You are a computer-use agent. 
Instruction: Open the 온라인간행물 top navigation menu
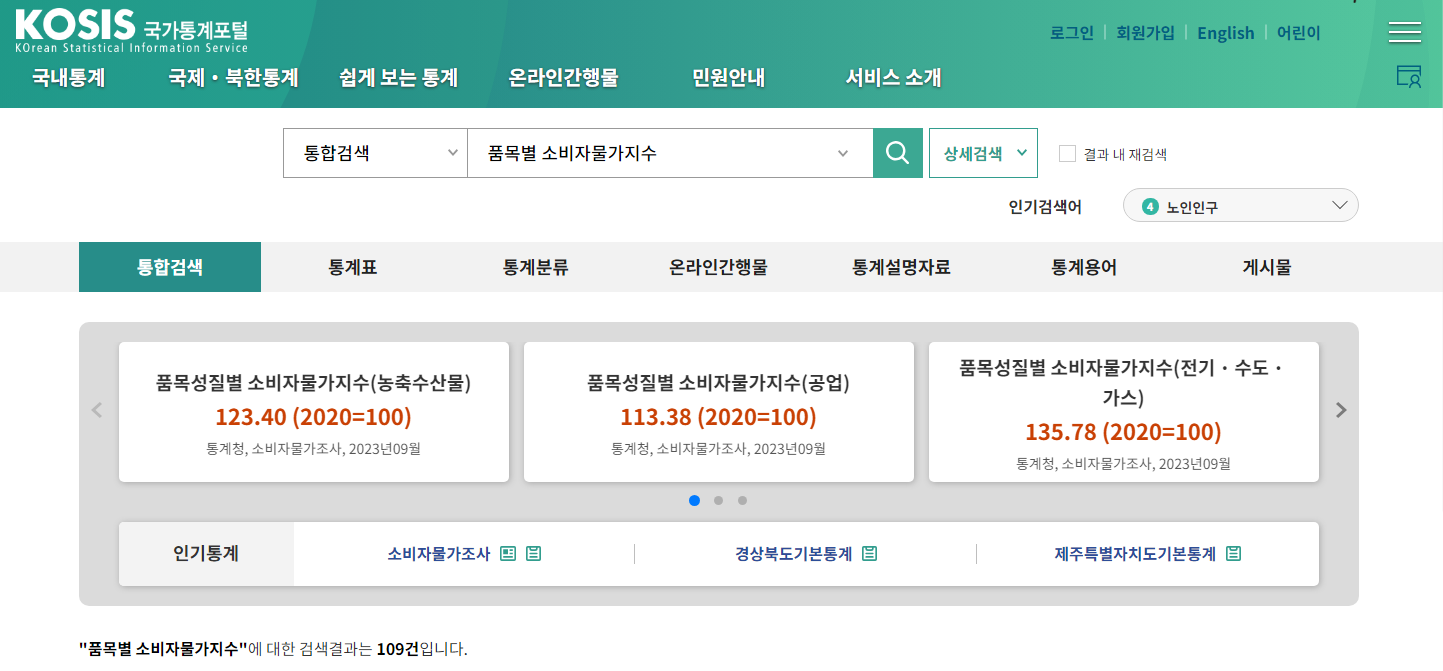tap(564, 78)
